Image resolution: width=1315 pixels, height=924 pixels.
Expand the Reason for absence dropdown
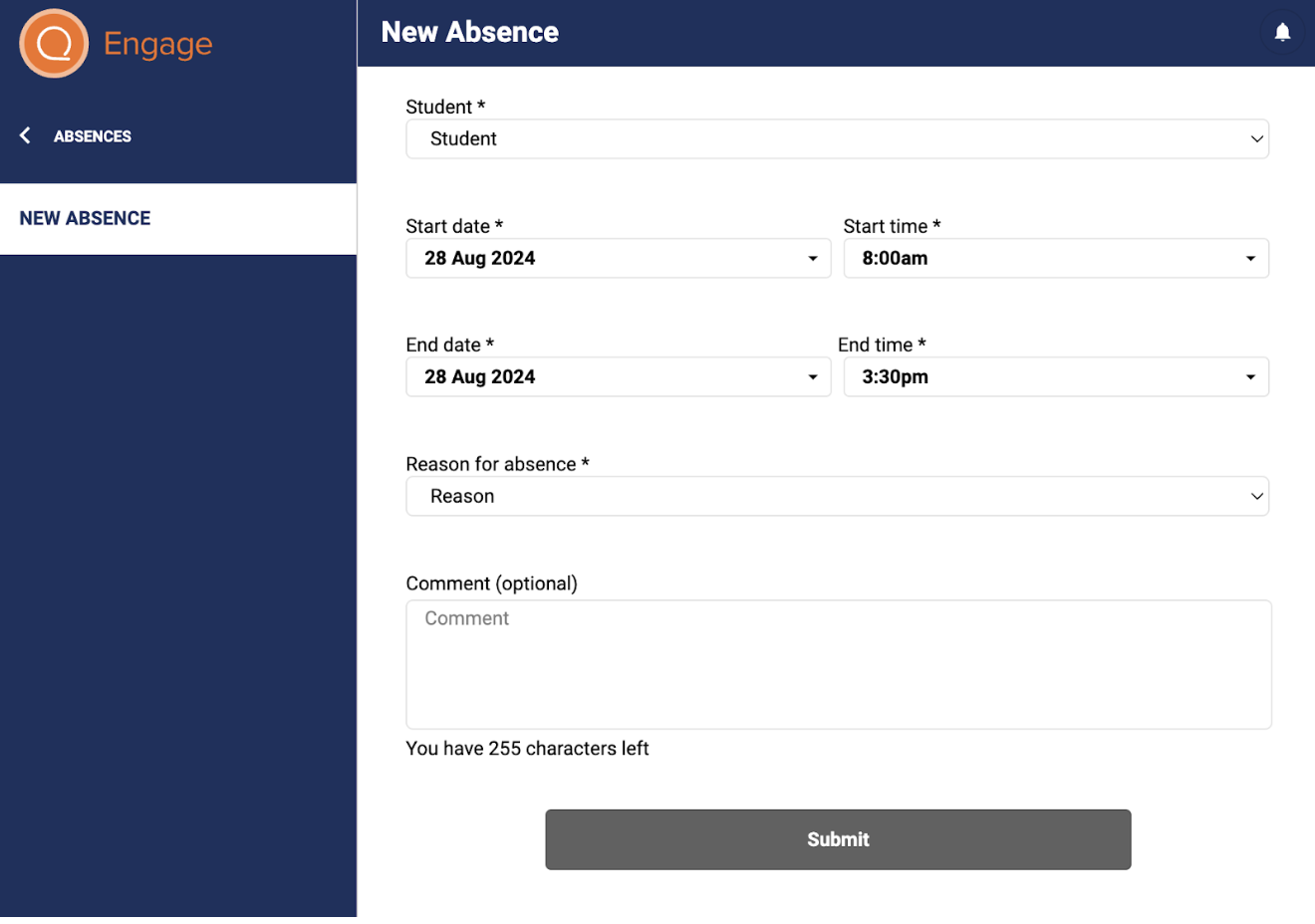837,497
